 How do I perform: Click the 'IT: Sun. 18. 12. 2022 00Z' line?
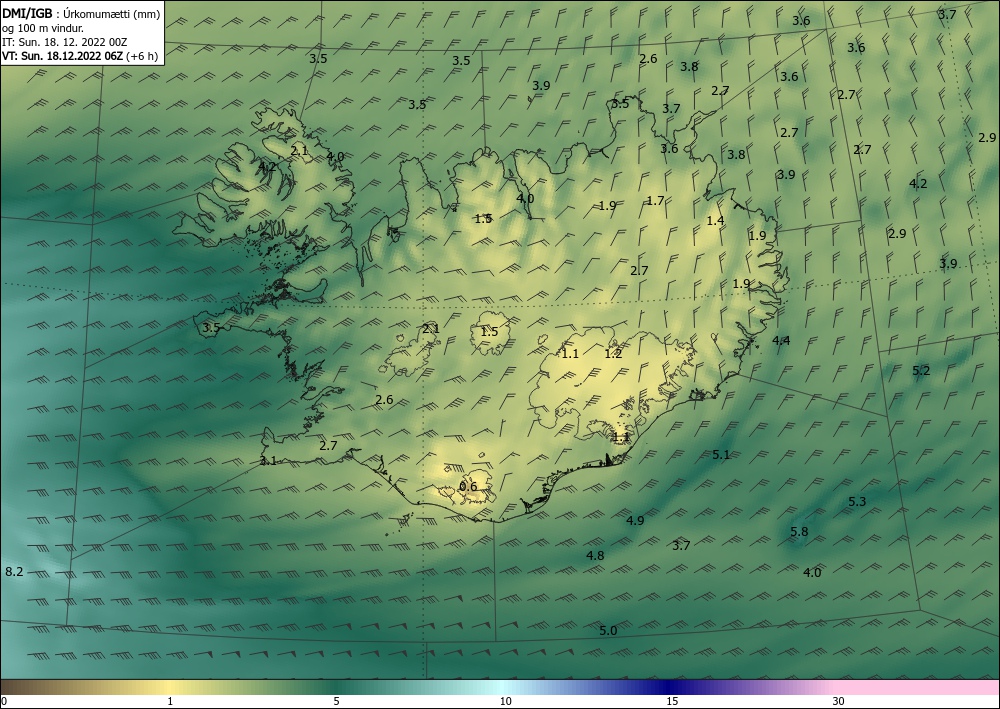click(64, 42)
